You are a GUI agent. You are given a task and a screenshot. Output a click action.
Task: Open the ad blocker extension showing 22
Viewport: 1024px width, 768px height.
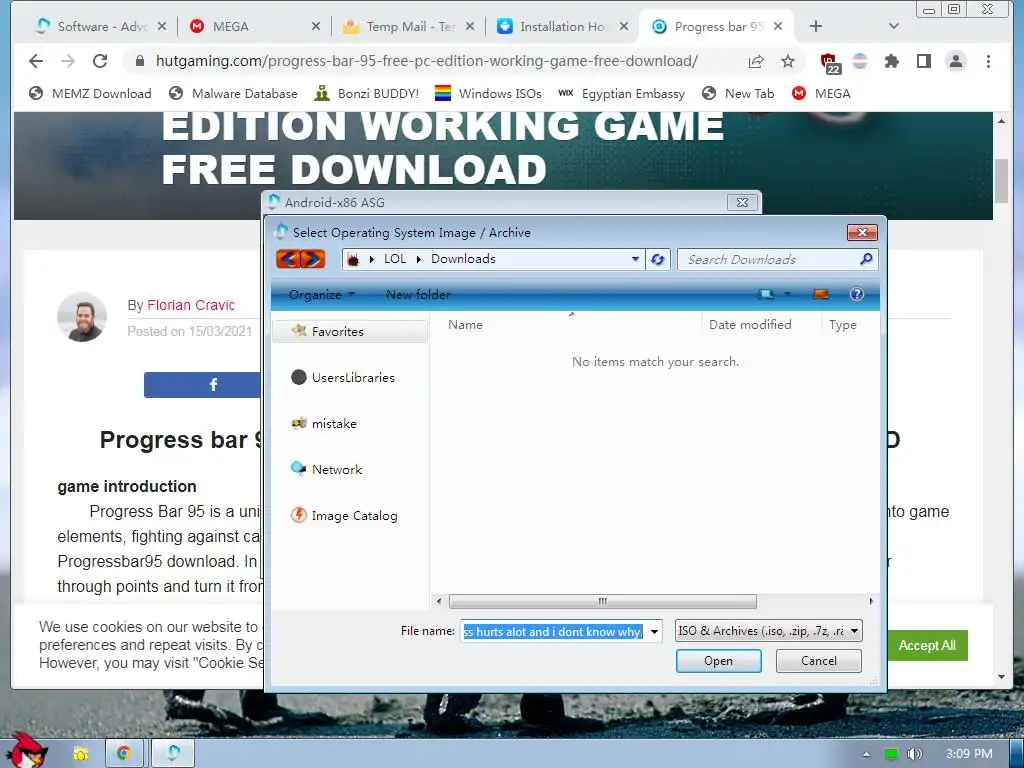pos(829,62)
